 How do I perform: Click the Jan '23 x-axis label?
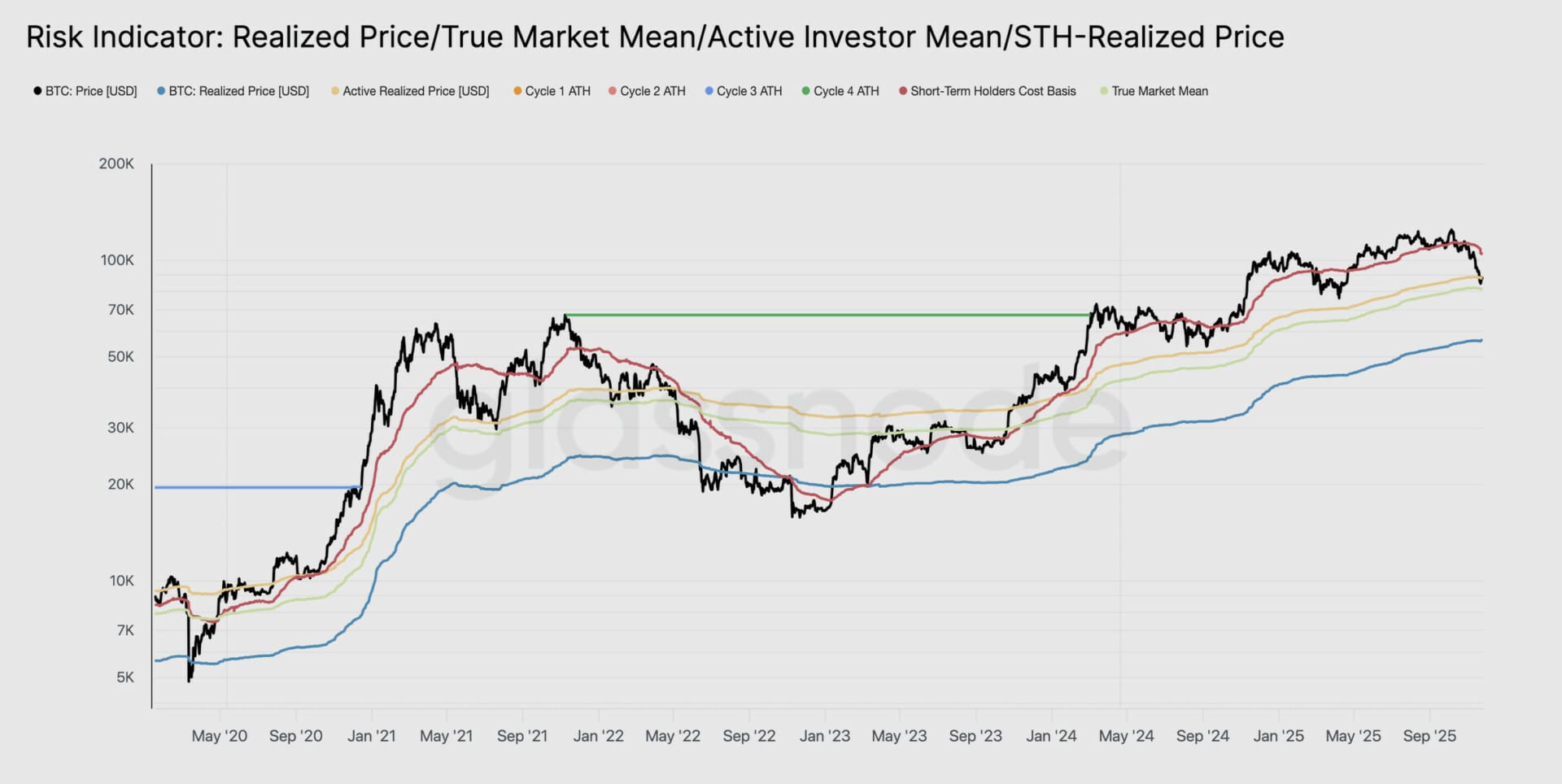824,736
